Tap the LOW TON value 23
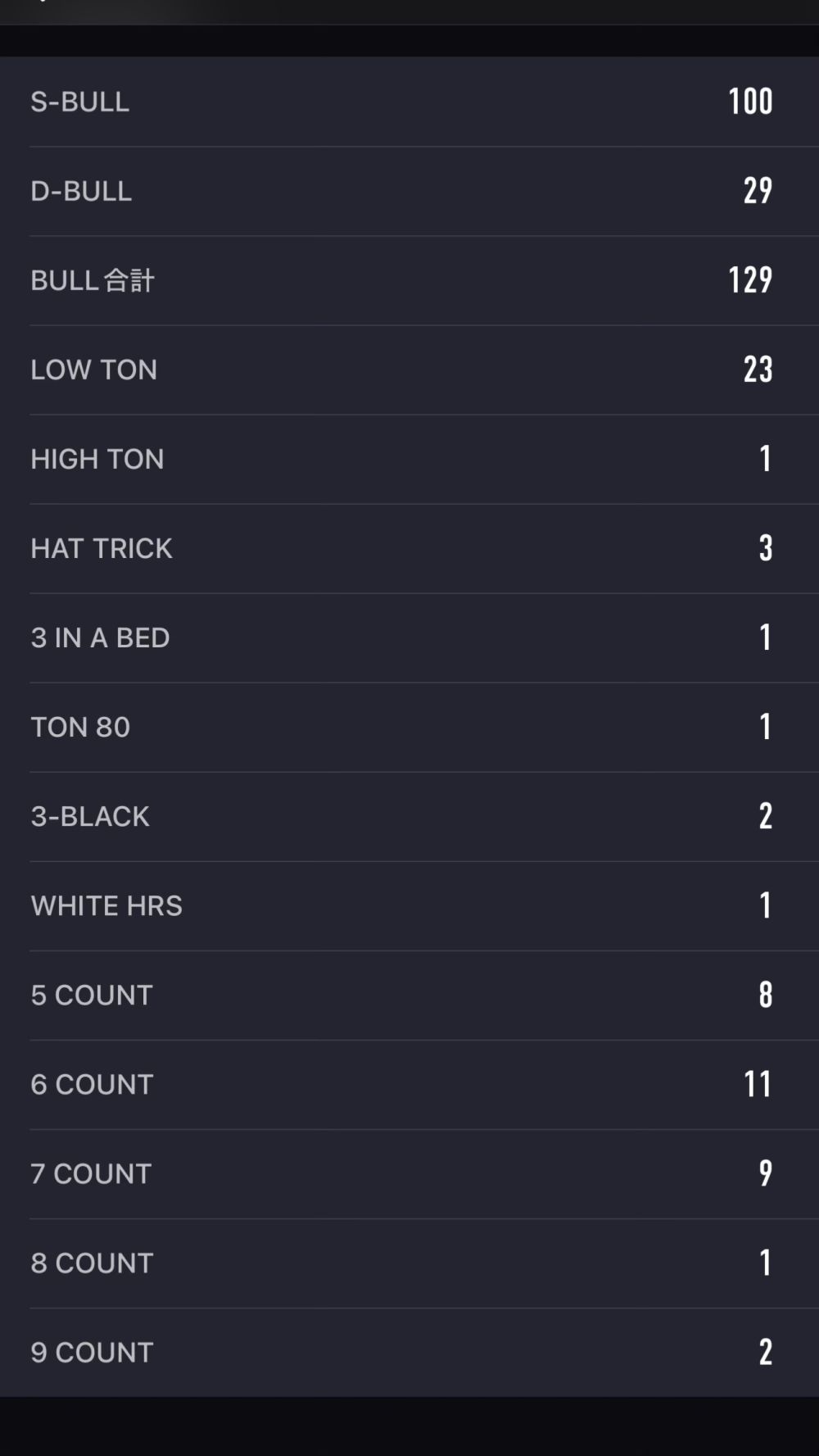 pyautogui.click(x=758, y=370)
